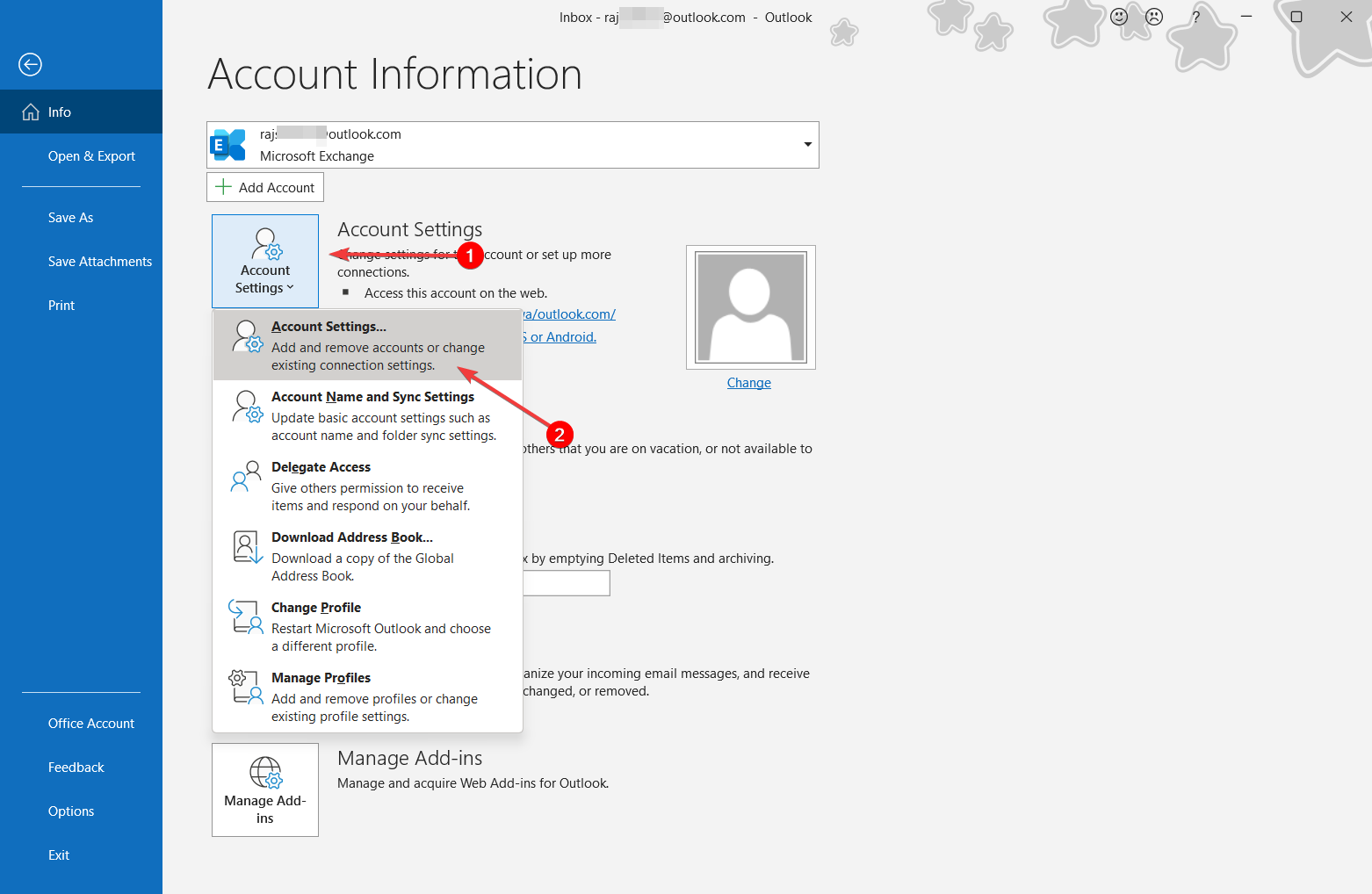Select the Info tab in sidebar
1372x894 pixels.
pos(81,112)
